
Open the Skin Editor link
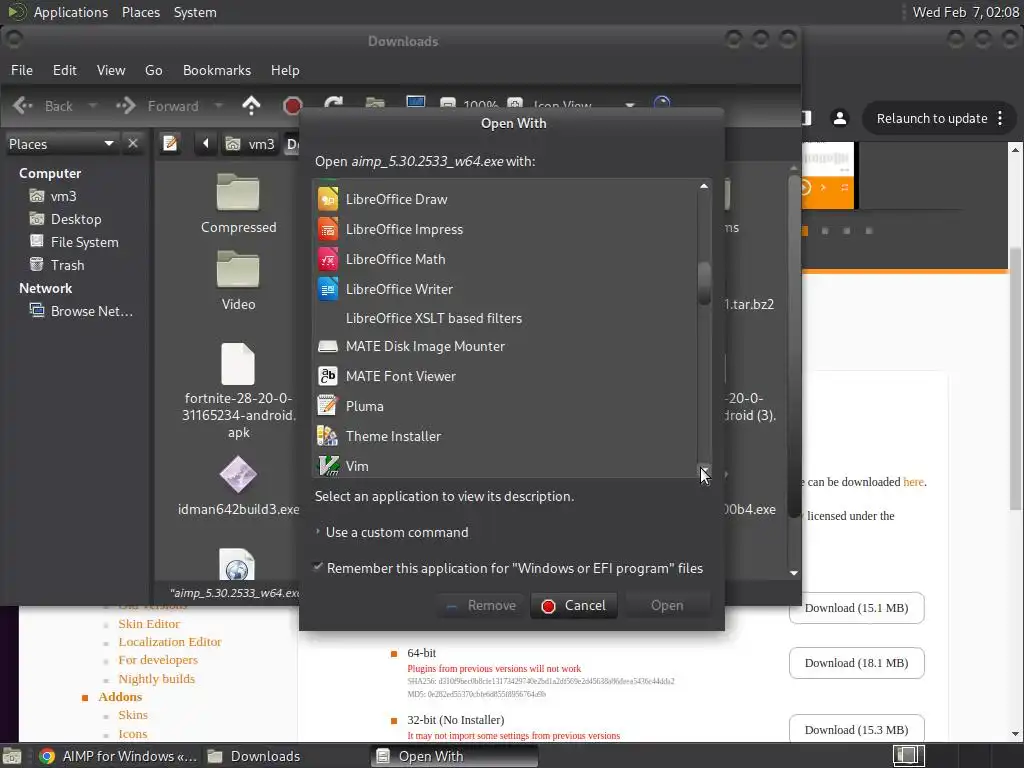[149, 624]
